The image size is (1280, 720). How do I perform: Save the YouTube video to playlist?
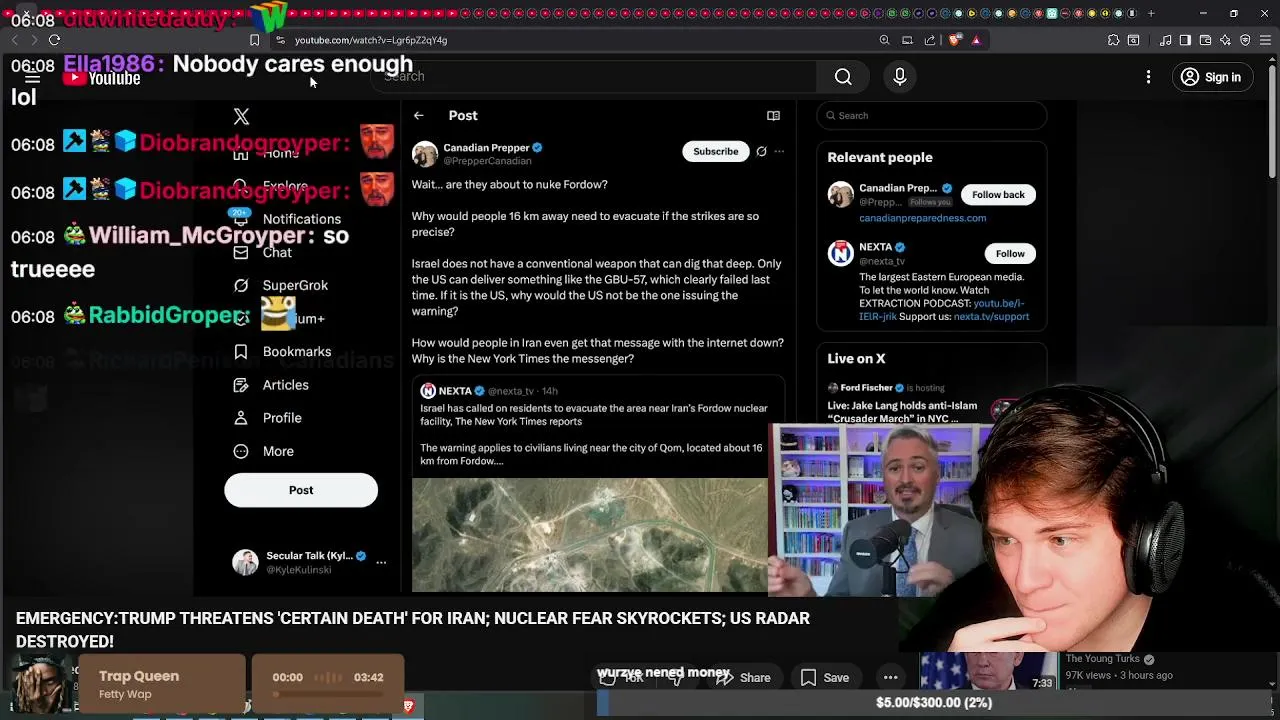pyautogui.click(x=825, y=678)
